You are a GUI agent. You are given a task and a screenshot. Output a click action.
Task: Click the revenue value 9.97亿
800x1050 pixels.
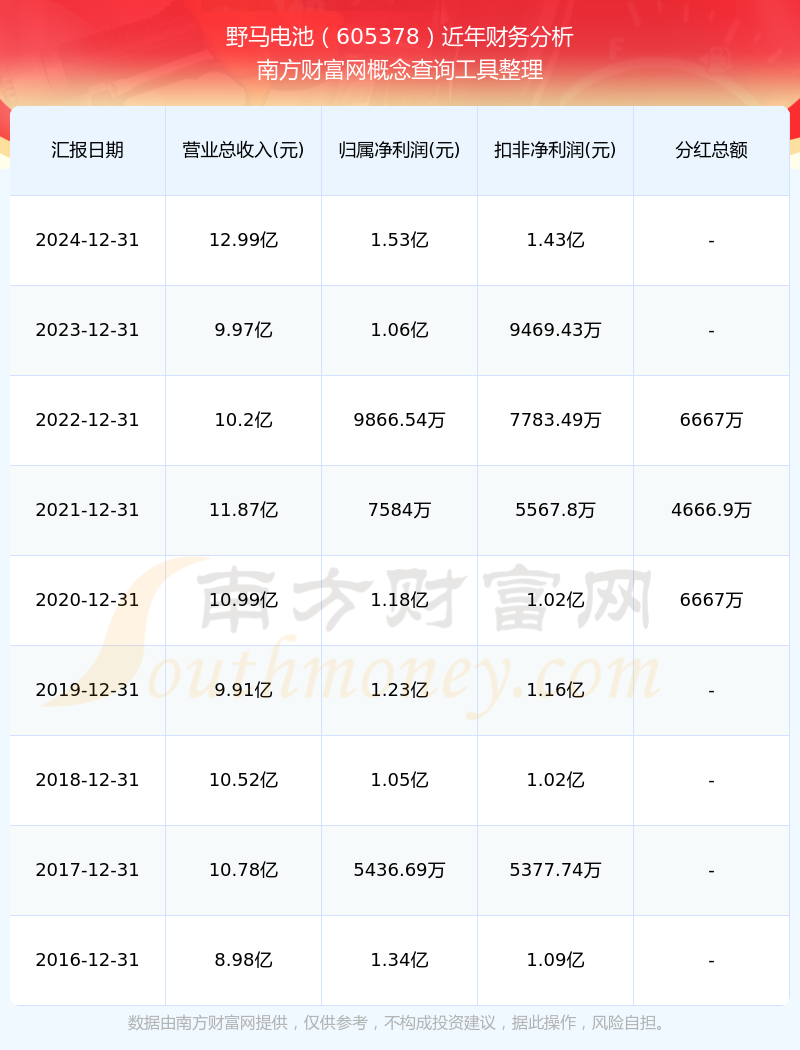tap(244, 330)
